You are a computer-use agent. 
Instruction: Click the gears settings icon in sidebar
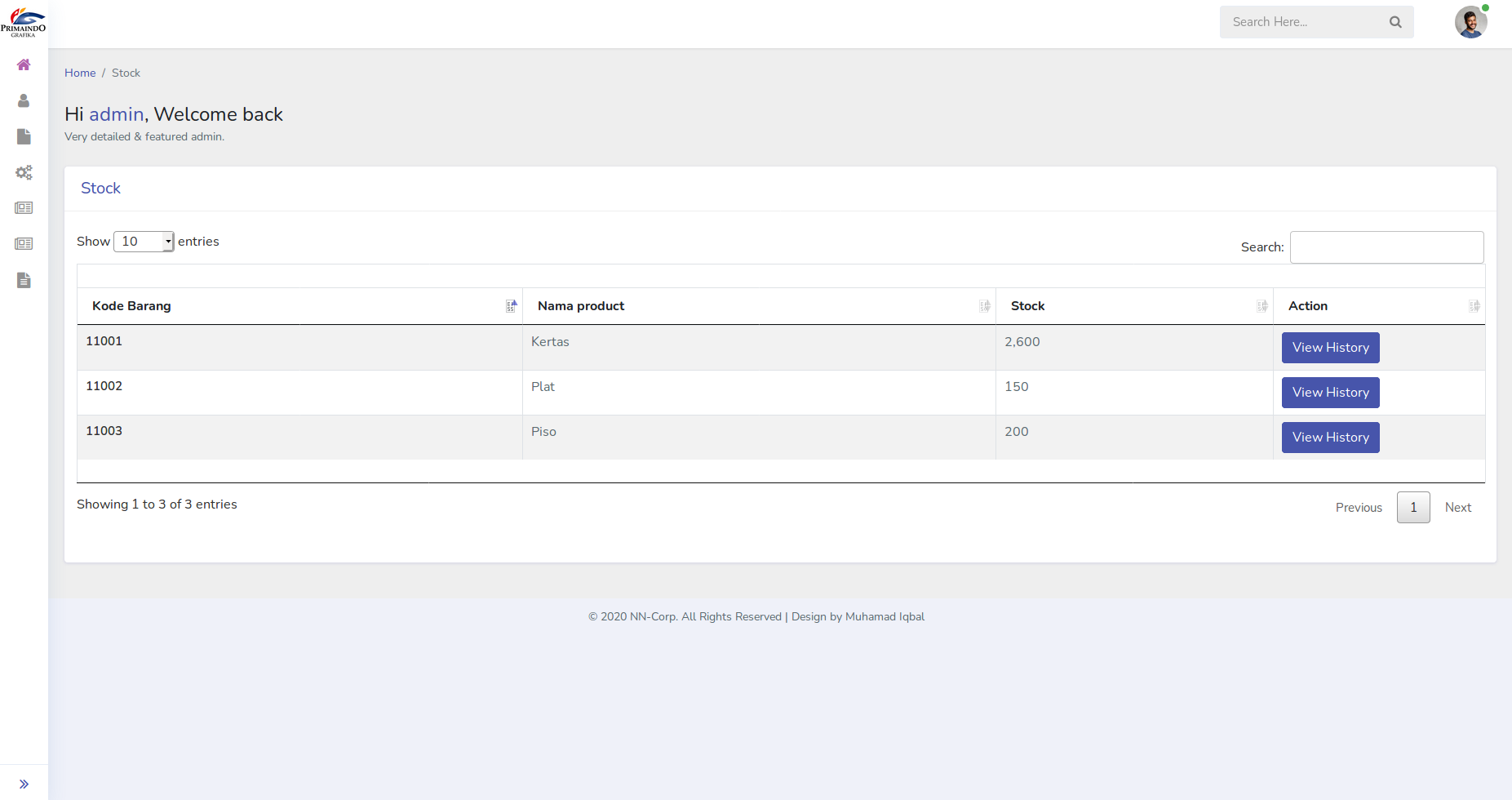coord(24,172)
